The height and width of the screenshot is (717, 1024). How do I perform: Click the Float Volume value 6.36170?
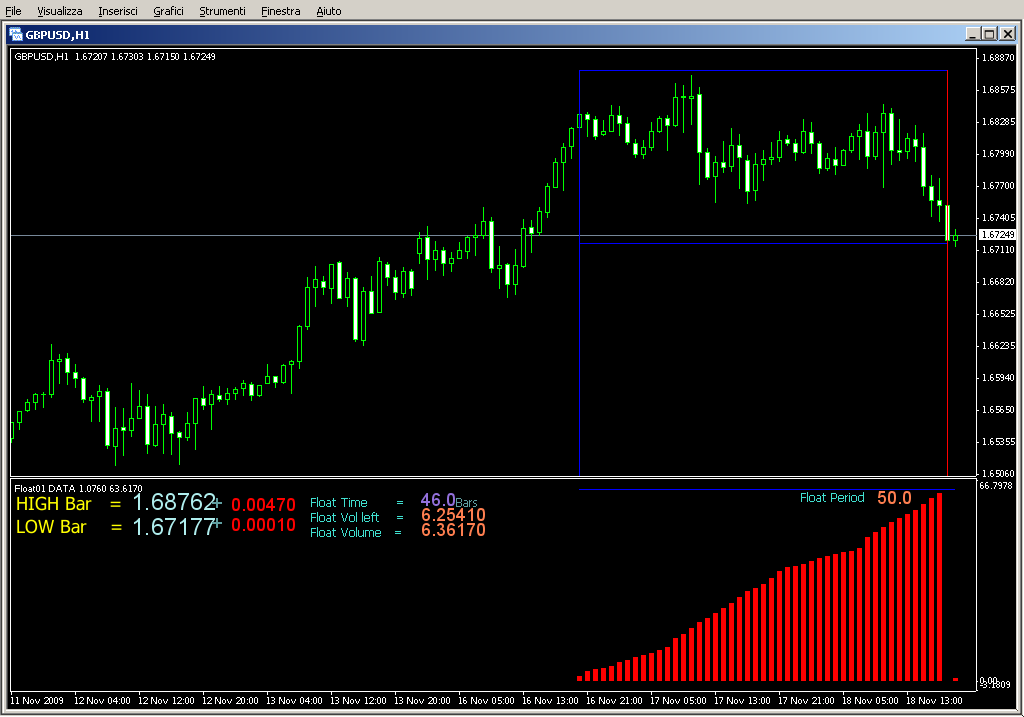pyautogui.click(x=453, y=530)
